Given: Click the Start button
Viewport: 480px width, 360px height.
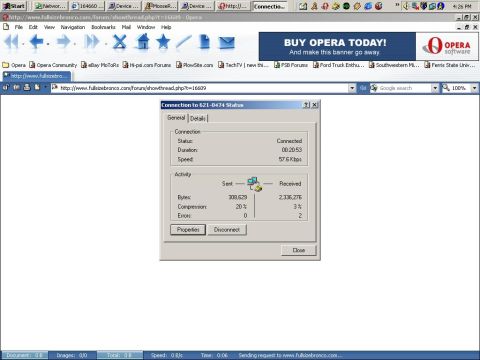Looking at the screenshot, I should point(15,6).
